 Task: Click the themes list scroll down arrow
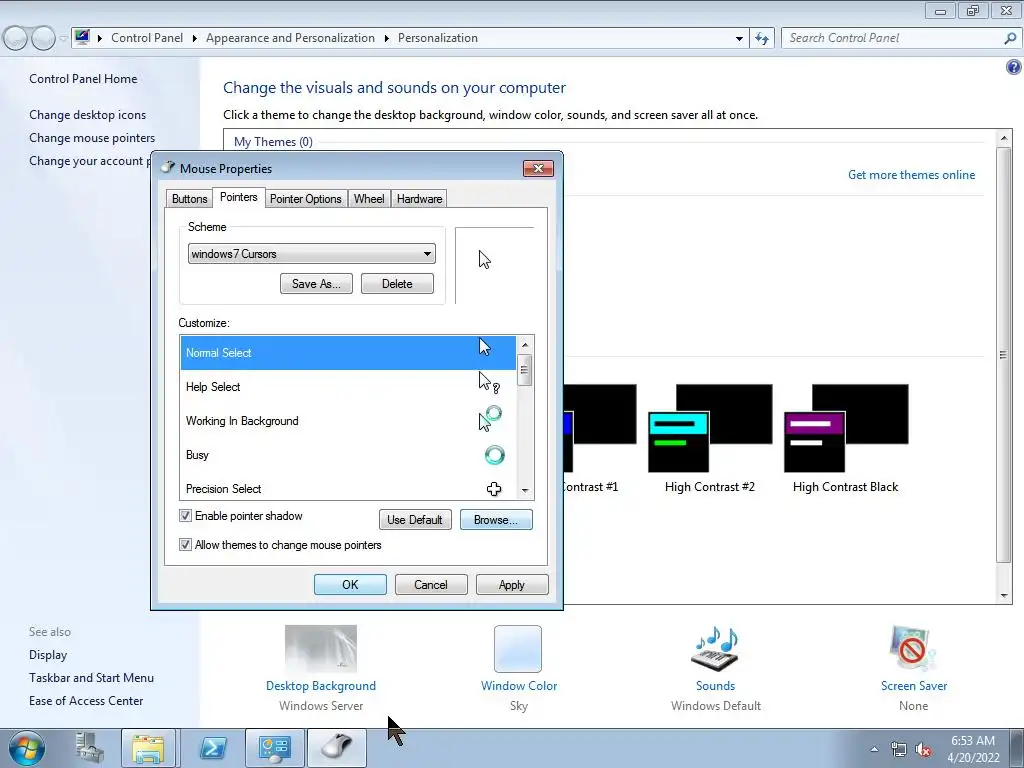(1004, 596)
